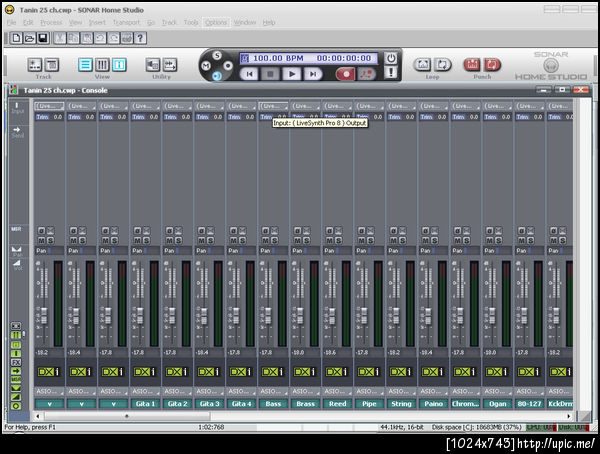
Task: Click the right red Punch icon
Action: [x=492, y=65]
